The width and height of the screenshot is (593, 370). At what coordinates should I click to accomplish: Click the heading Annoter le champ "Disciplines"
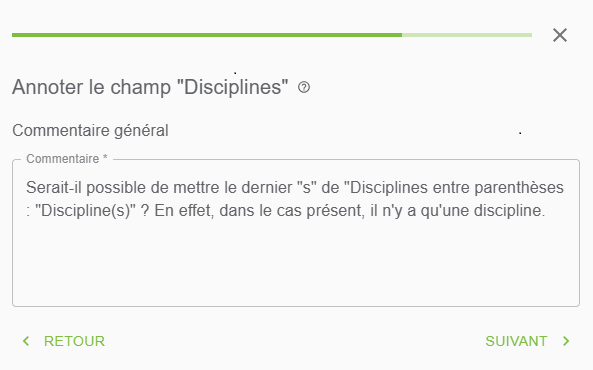[x=150, y=87]
